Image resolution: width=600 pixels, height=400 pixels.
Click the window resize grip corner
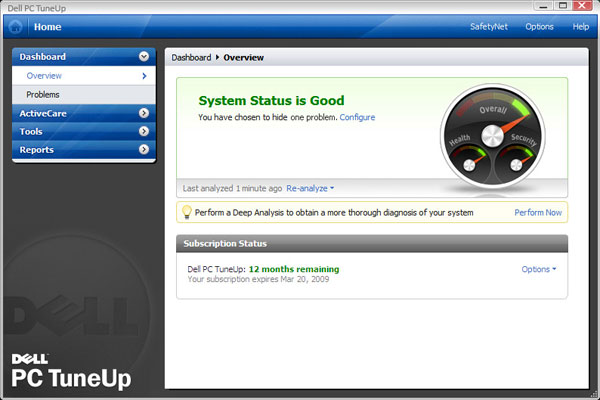(x=594, y=394)
